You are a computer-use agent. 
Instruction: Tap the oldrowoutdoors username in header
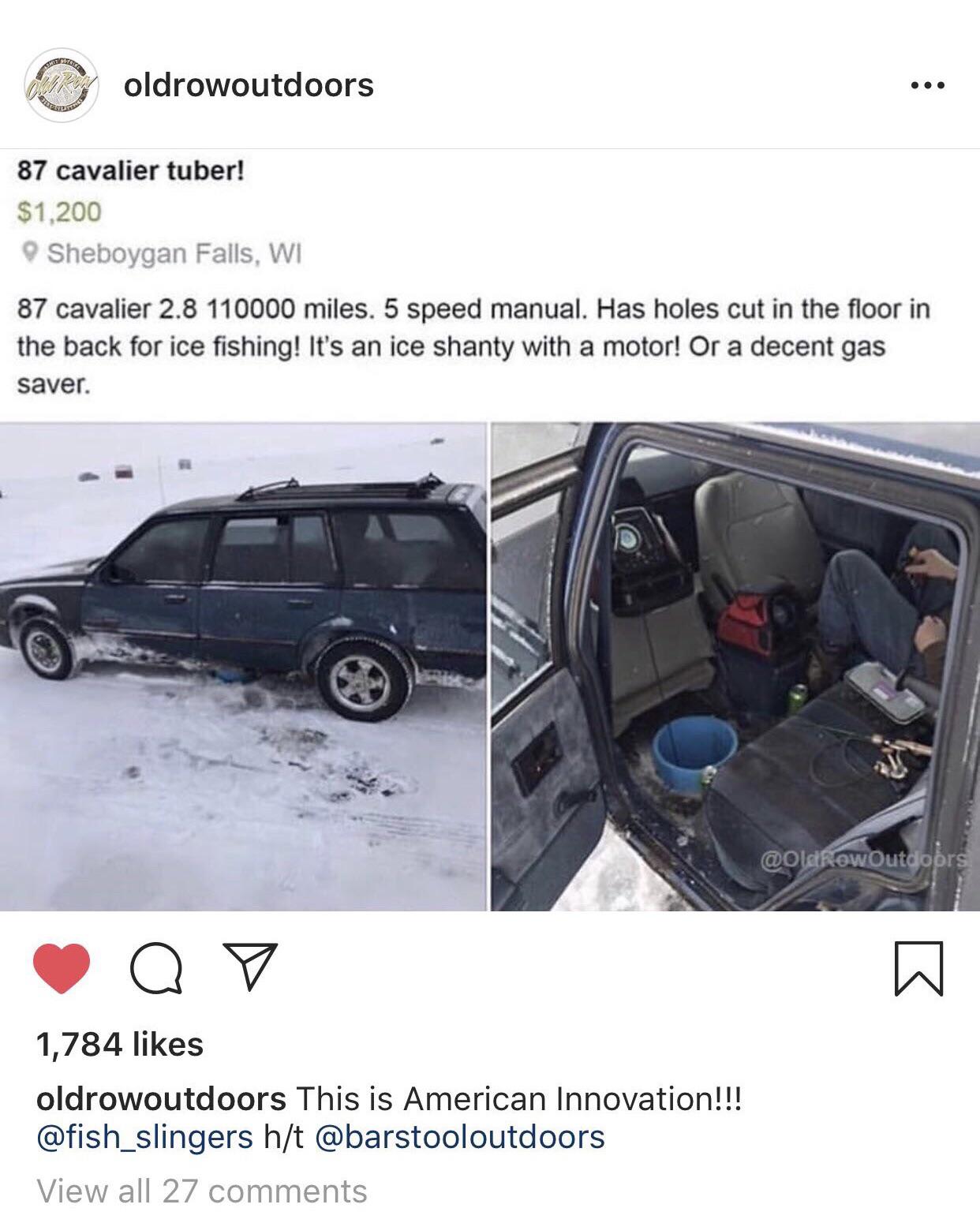click(249, 84)
